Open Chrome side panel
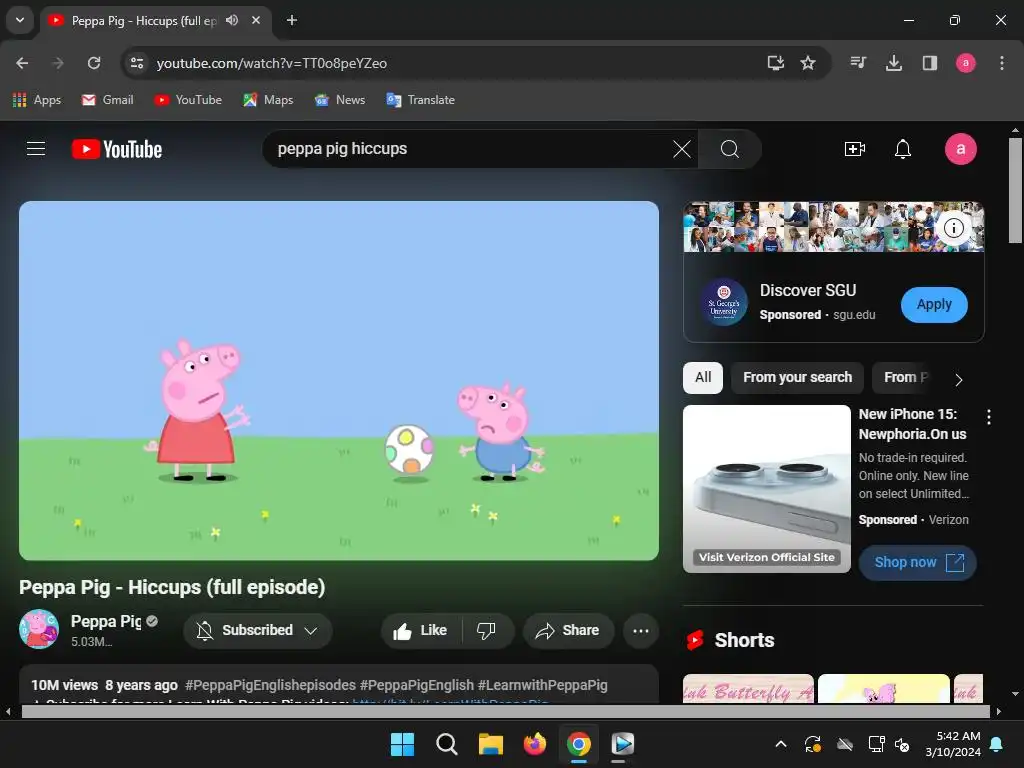 click(929, 63)
